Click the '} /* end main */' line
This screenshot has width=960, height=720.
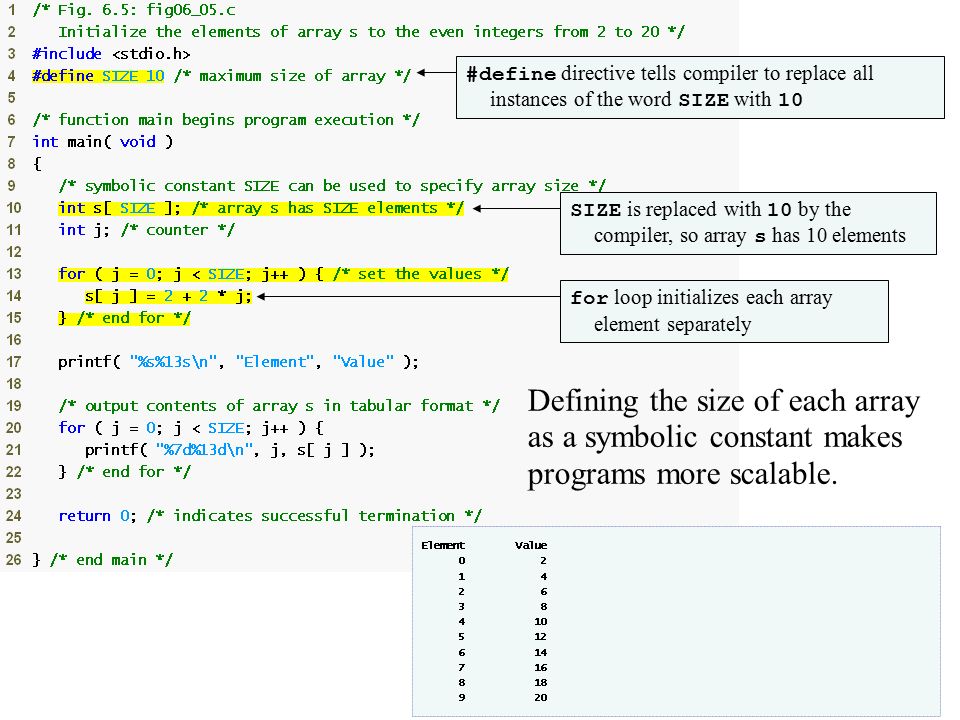(x=103, y=560)
